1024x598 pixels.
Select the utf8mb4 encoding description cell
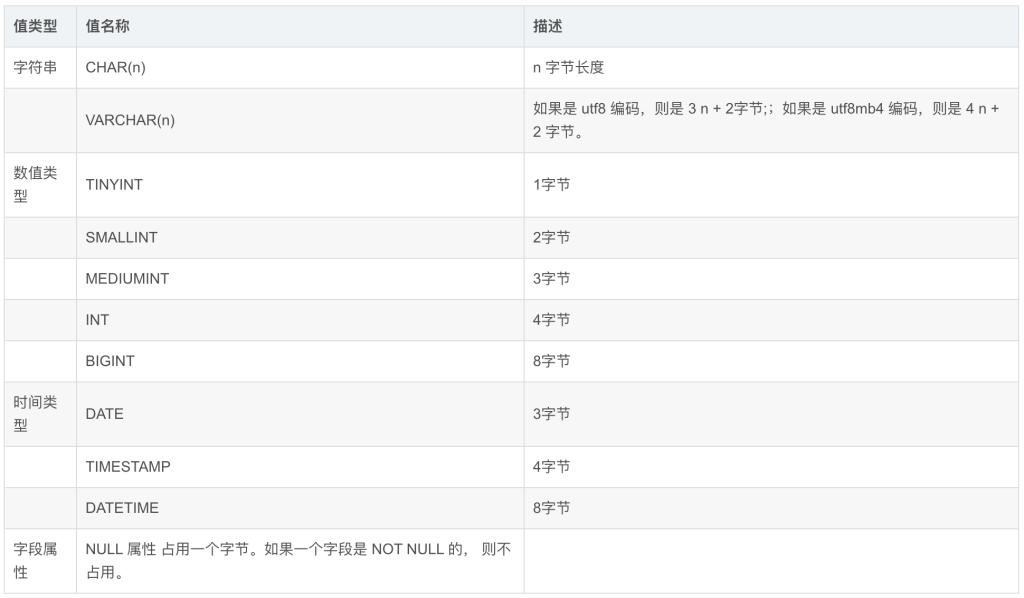coord(771,120)
